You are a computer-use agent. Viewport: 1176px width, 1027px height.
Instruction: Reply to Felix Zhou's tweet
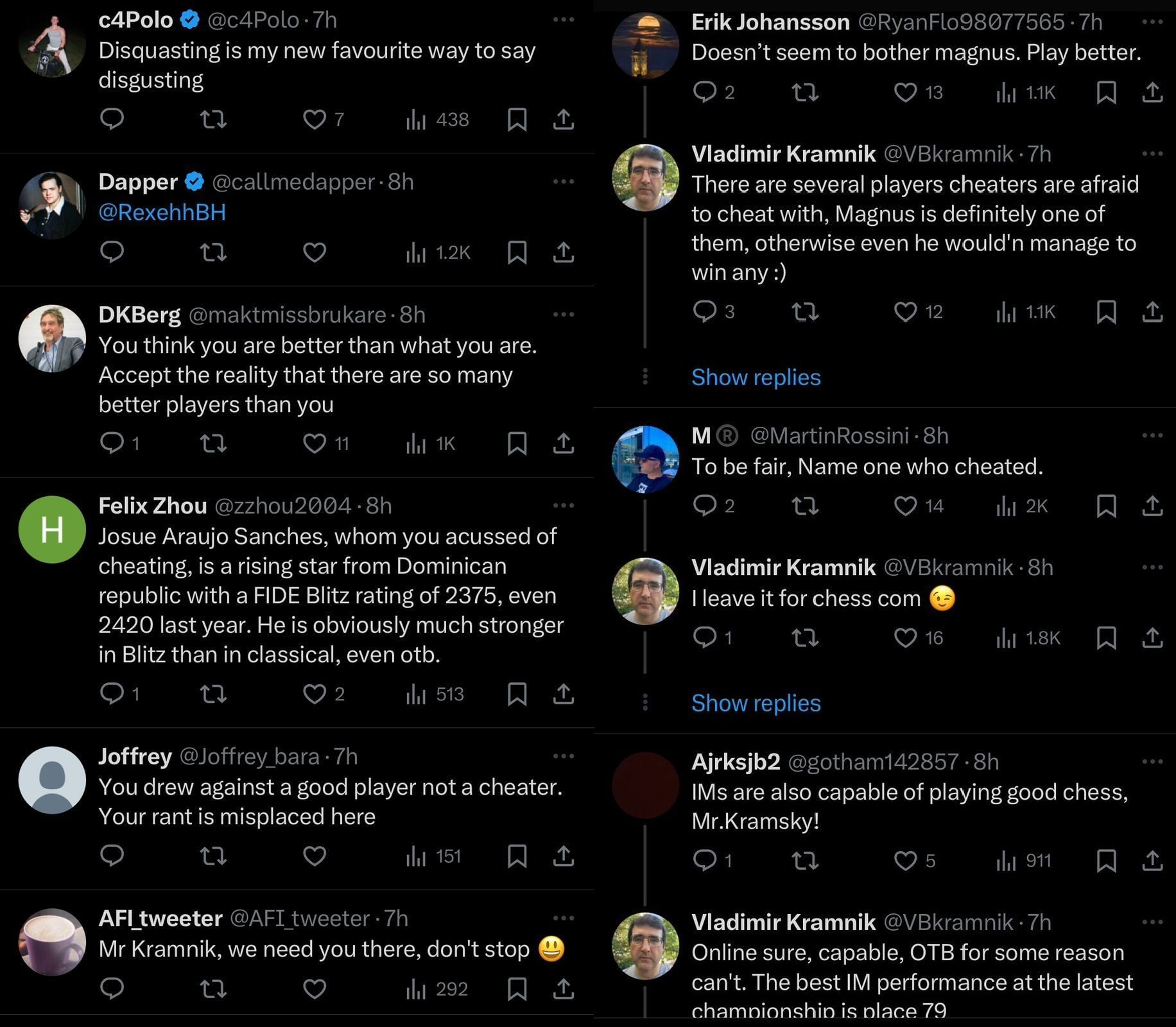point(112,694)
